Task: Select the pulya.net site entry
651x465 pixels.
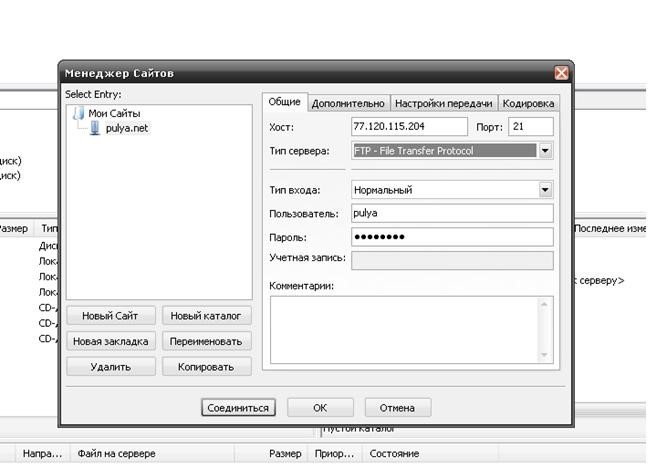Action: (x=127, y=128)
